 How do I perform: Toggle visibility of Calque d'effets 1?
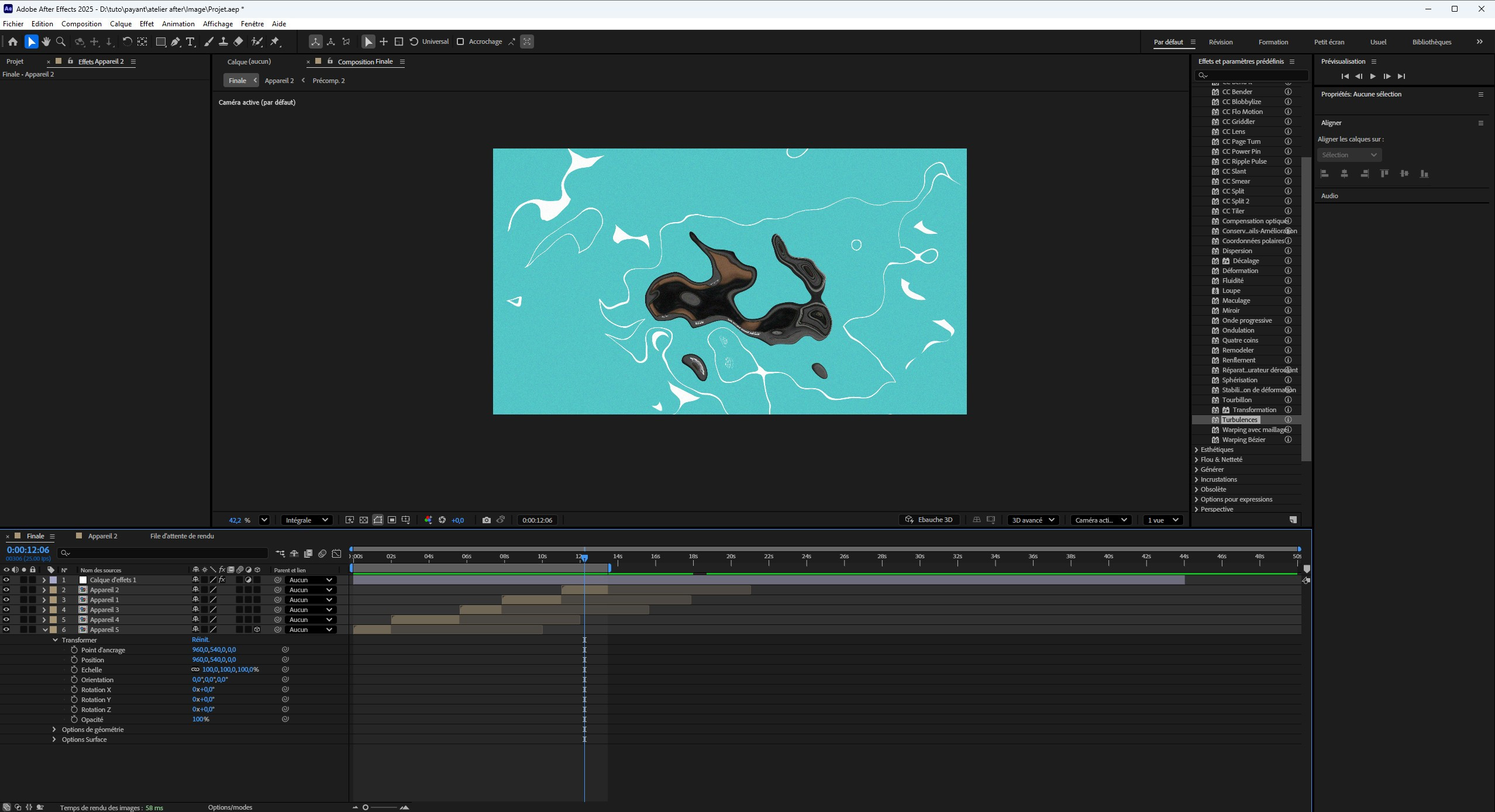click(6, 580)
